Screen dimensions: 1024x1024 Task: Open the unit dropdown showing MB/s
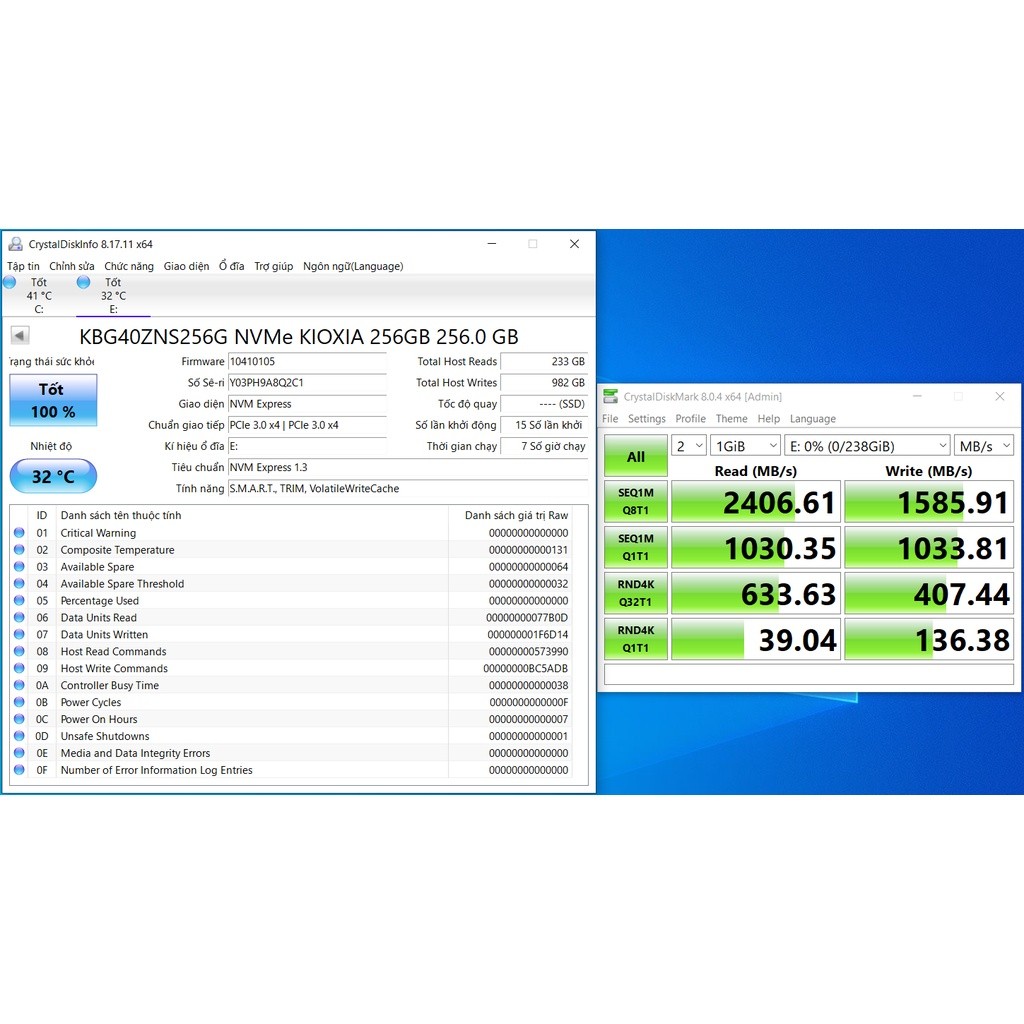[984, 446]
